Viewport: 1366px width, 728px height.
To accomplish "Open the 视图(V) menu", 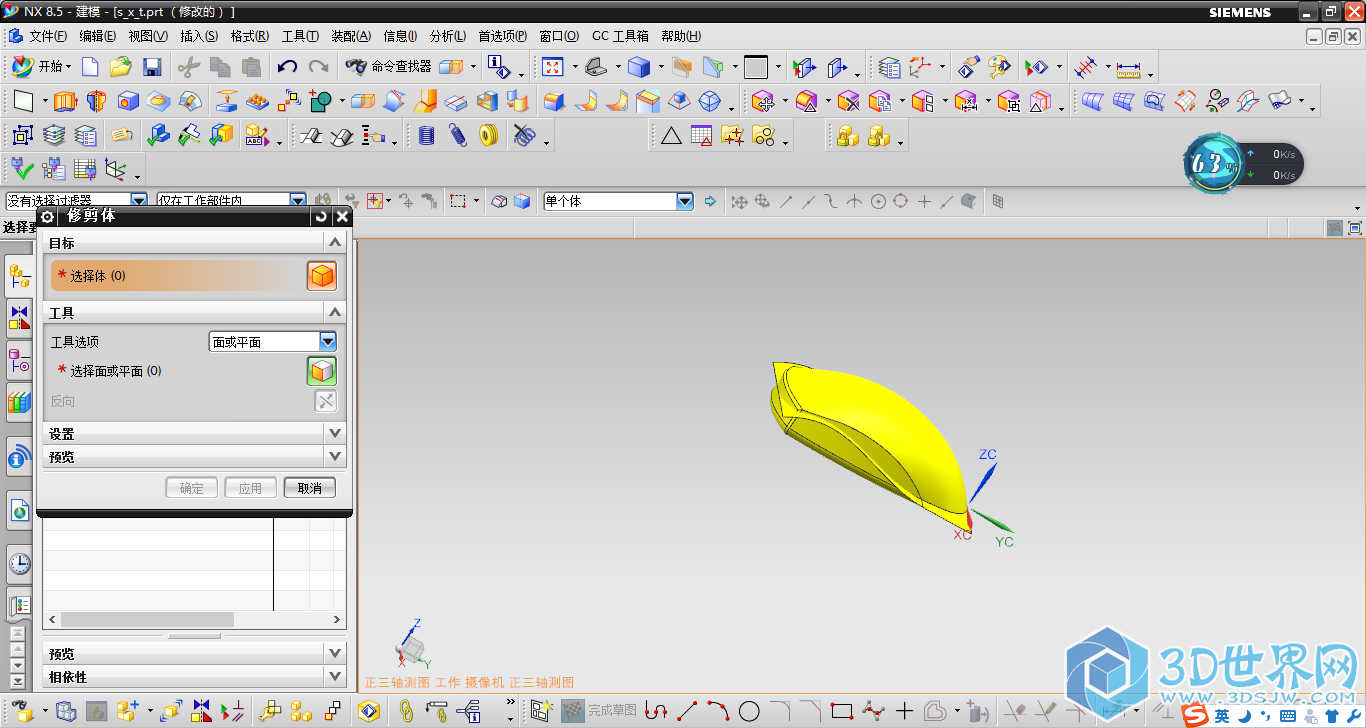I will coord(148,36).
